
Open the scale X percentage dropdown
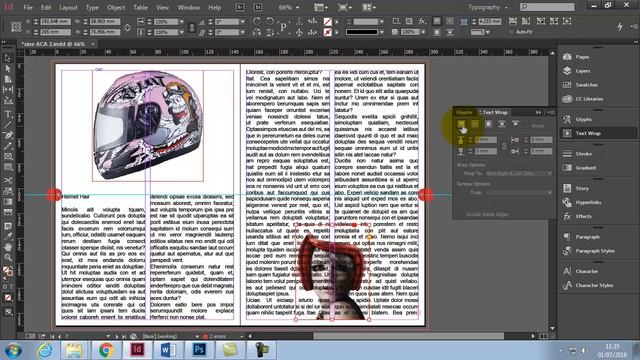pos(182,21)
